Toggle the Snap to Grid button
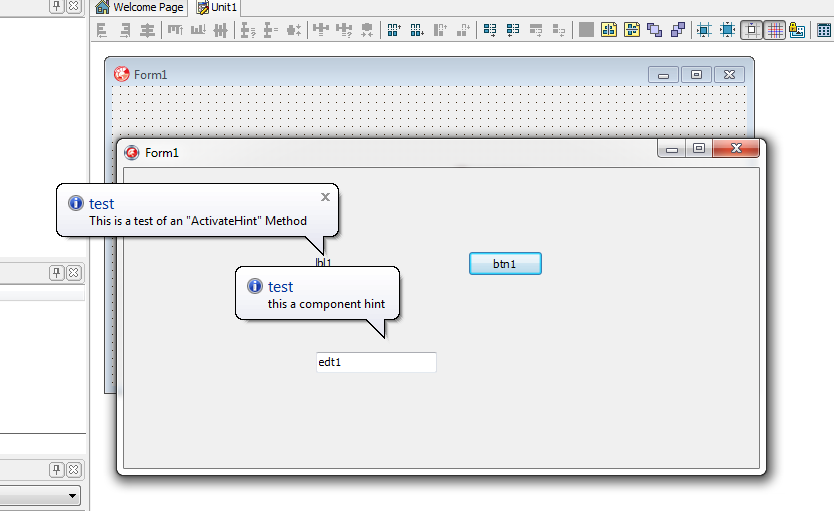This screenshot has width=834, height=511. tap(751, 30)
